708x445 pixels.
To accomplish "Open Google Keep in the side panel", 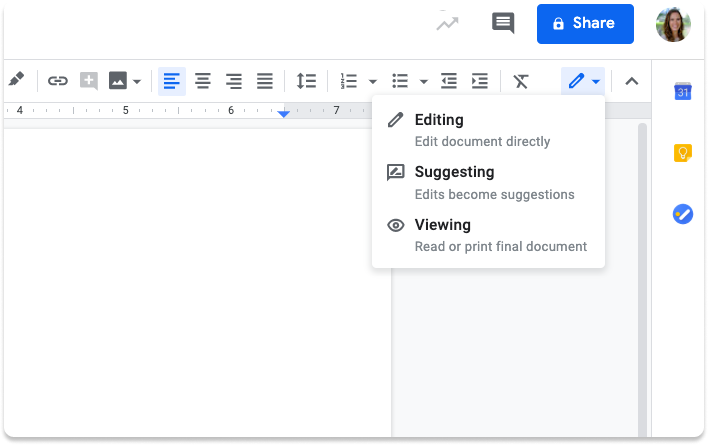I will (x=683, y=153).
